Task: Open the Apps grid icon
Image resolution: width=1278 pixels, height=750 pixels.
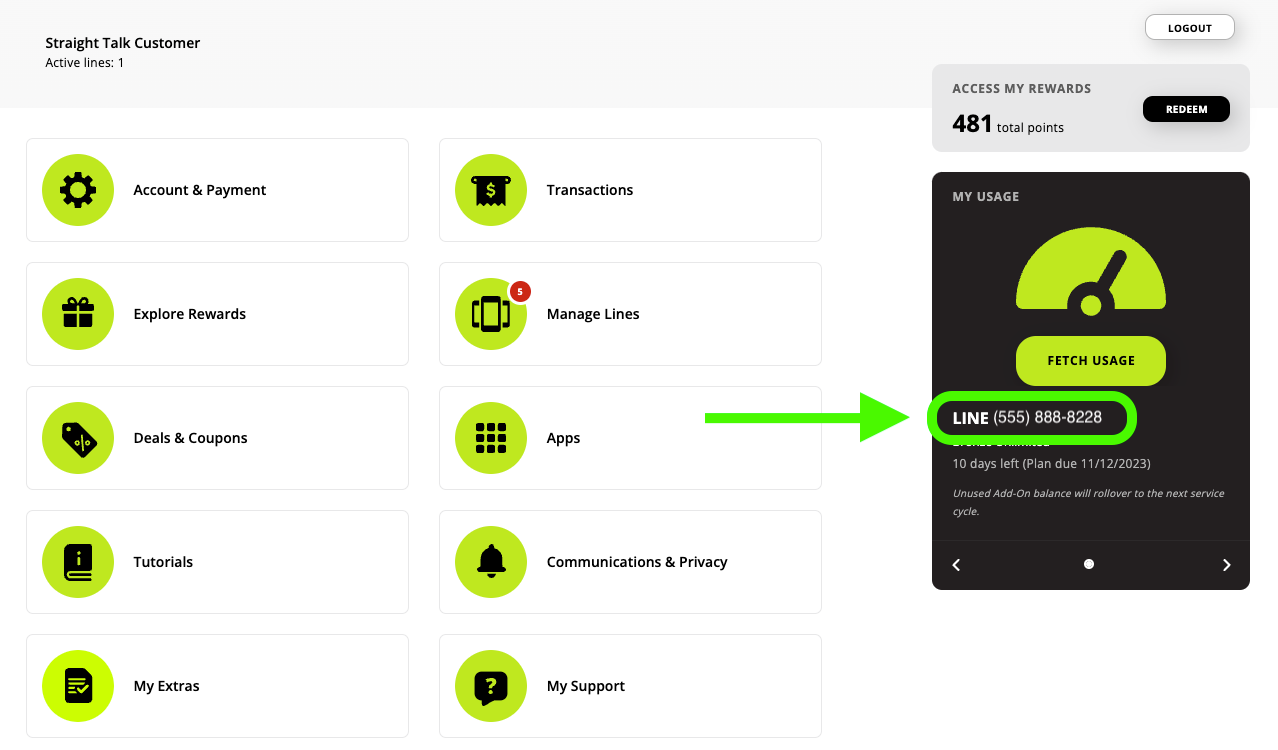Action: point(491,438)
